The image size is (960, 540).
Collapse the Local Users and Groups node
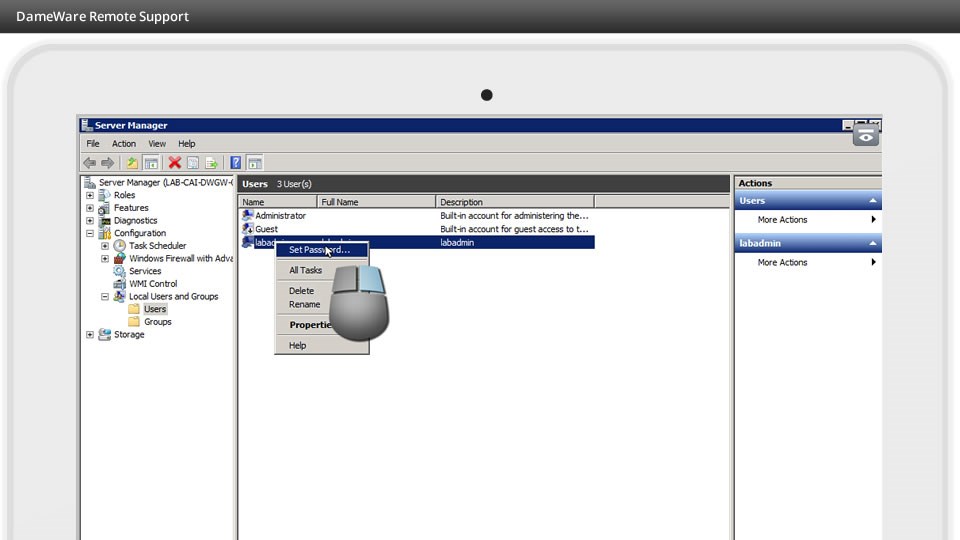[x=105, y=296]
